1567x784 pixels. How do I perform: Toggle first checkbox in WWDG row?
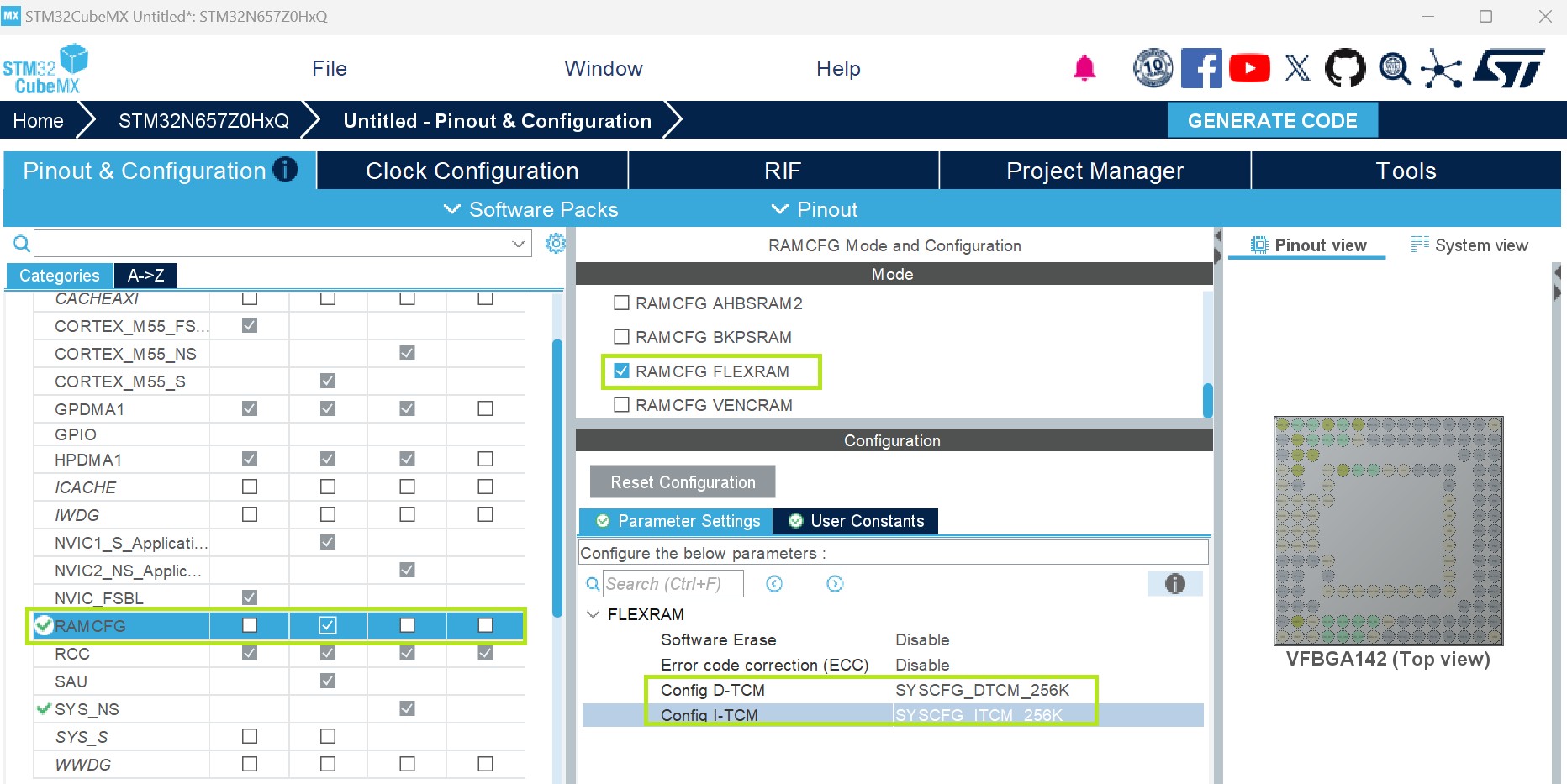click(250, 764)
